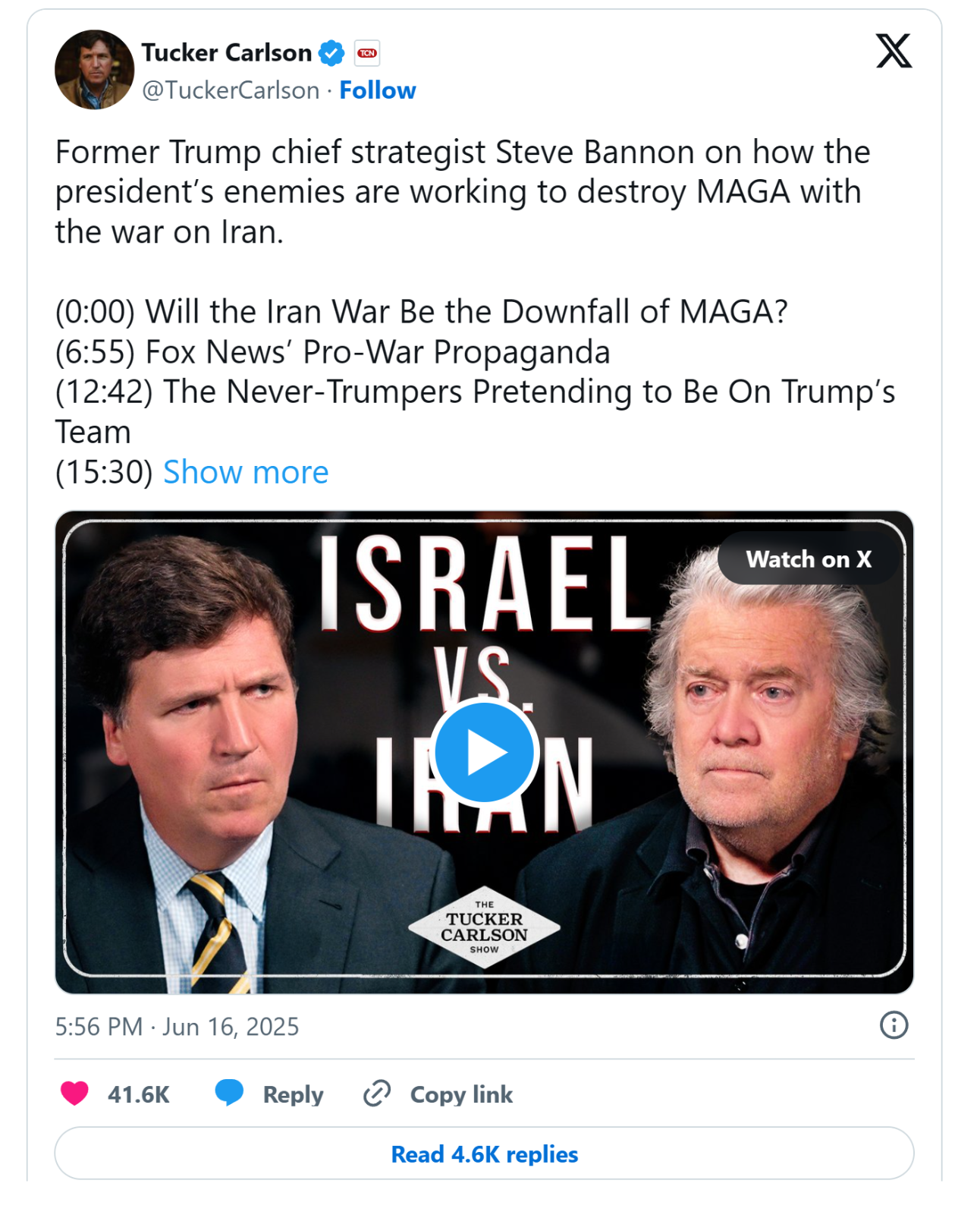Click the Reply text label
Image resolution: width=980 pixels, height=1218 pixels.
[x=293, y=1094]
